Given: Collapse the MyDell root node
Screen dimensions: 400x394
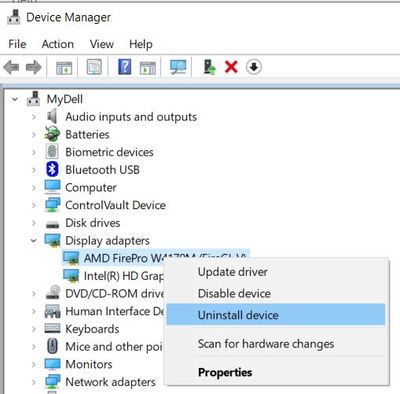Looking at the screenshot, I should (x=15, y=99).
